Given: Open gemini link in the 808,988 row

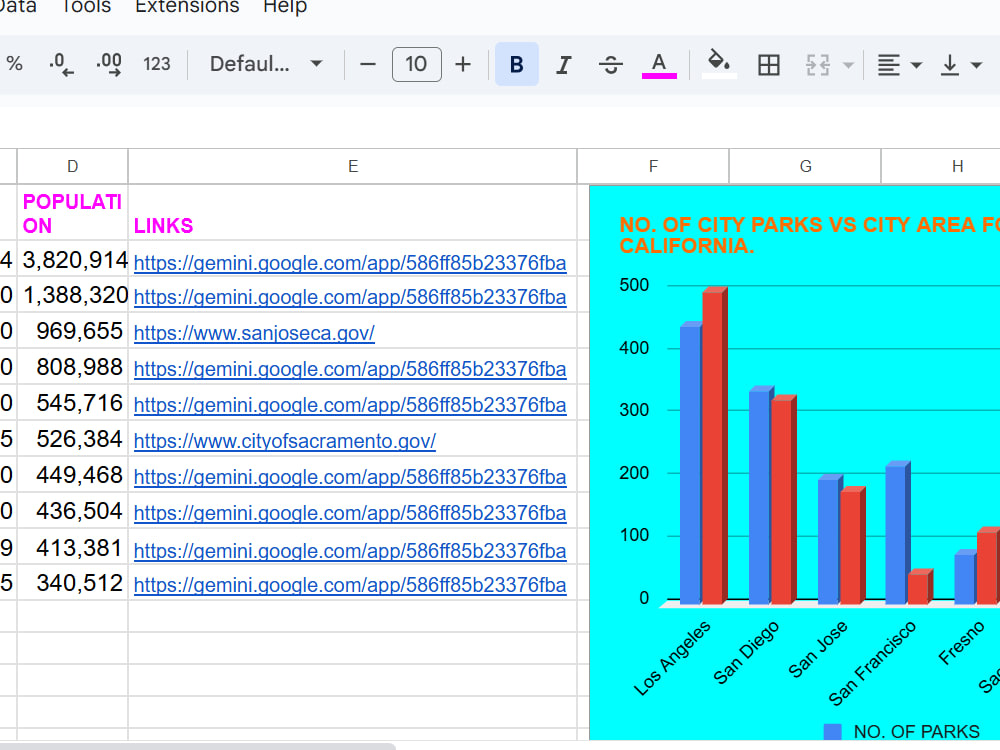Looking at the screenshot, I should click(x=349, y=369).
